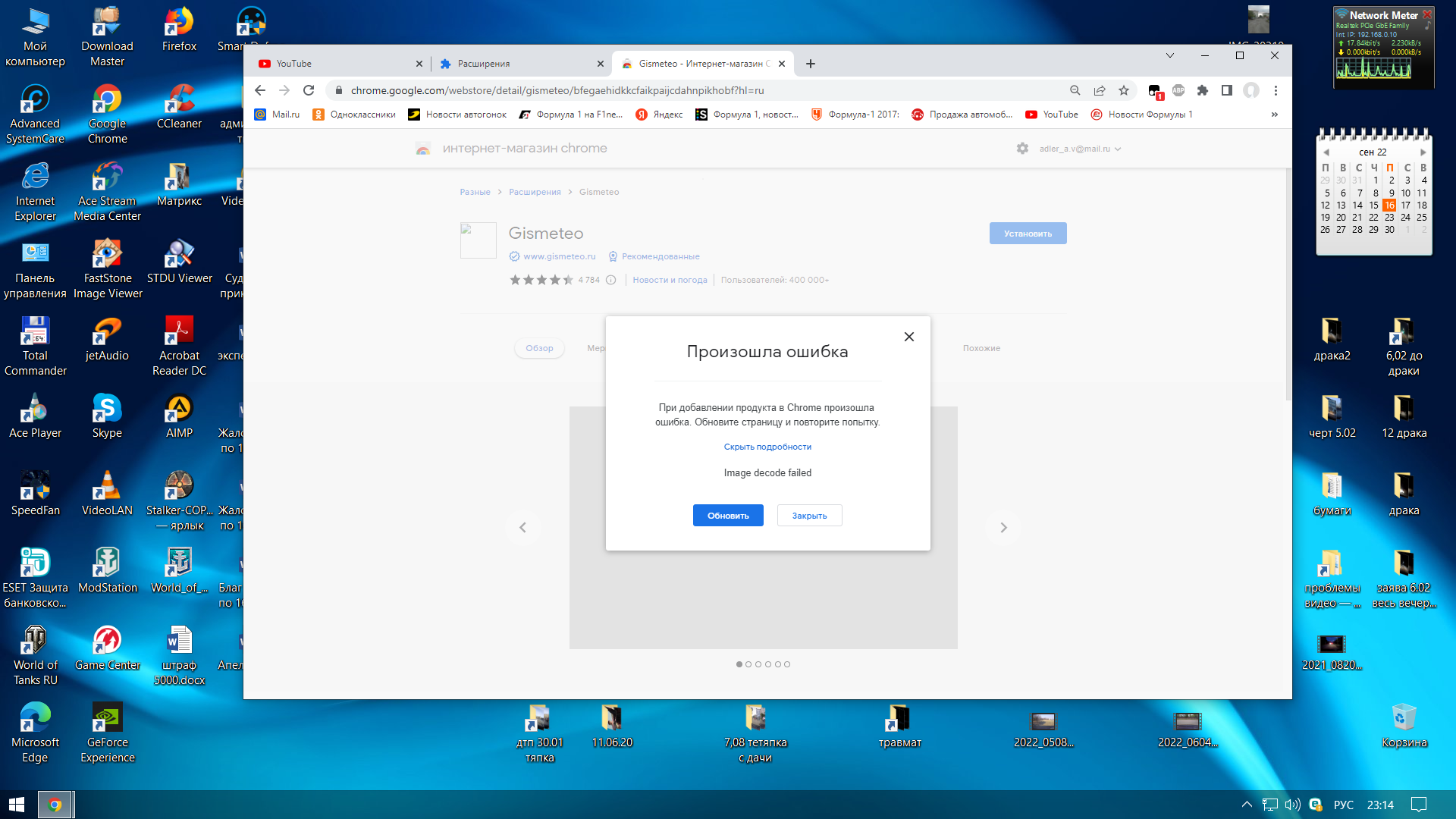Open the Яндекс bookmark
1456x819 pixels.
click(x=659, y=115)
